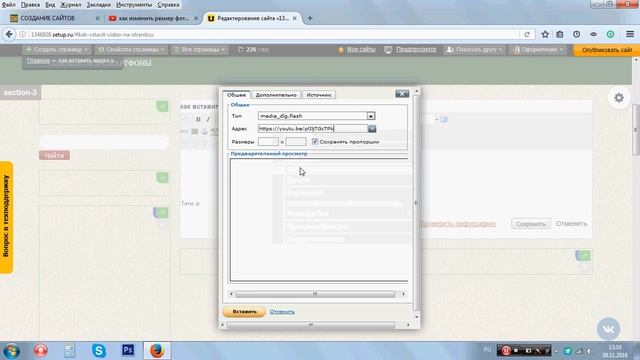Click the red Найти search button
This screenshot has width=640, height=360.
point(54,156)
